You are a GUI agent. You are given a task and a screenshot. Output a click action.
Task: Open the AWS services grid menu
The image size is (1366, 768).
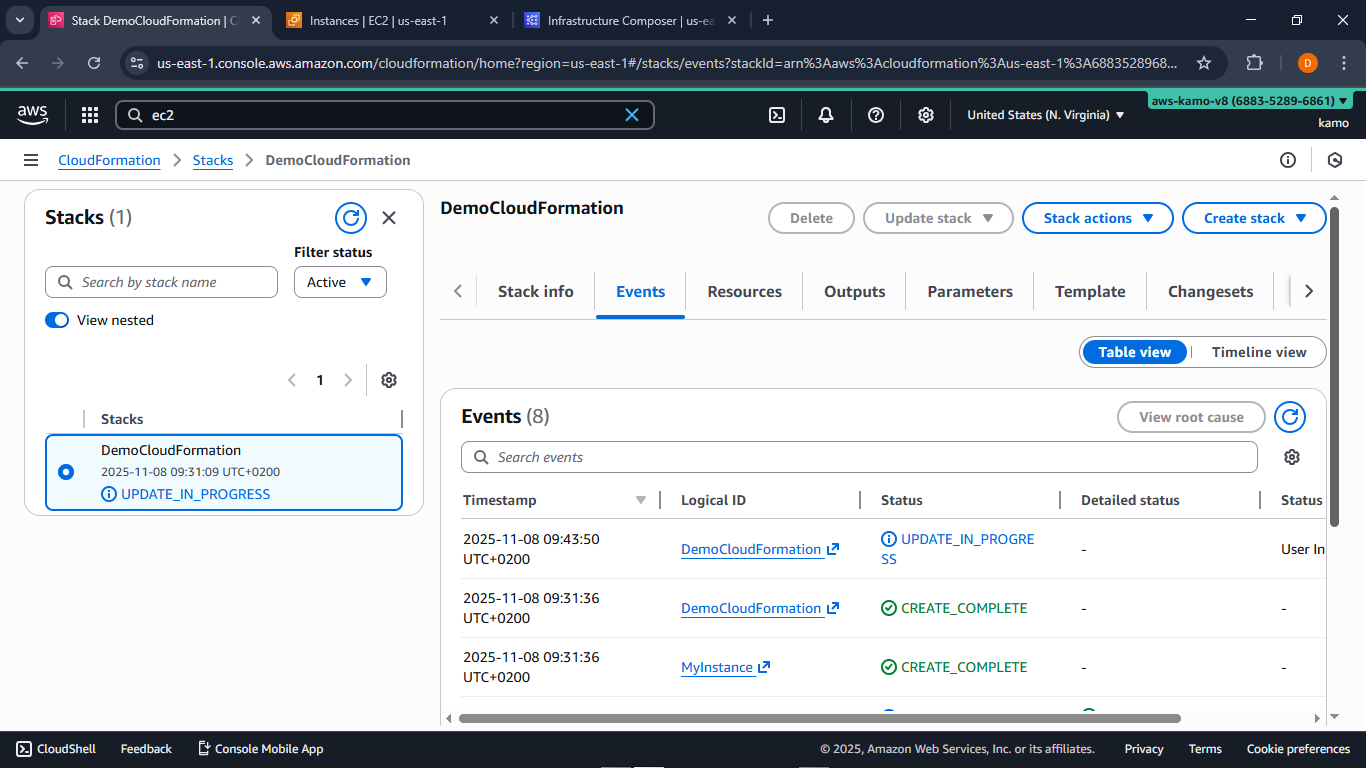pyautogui.click(x=89, y=115)
